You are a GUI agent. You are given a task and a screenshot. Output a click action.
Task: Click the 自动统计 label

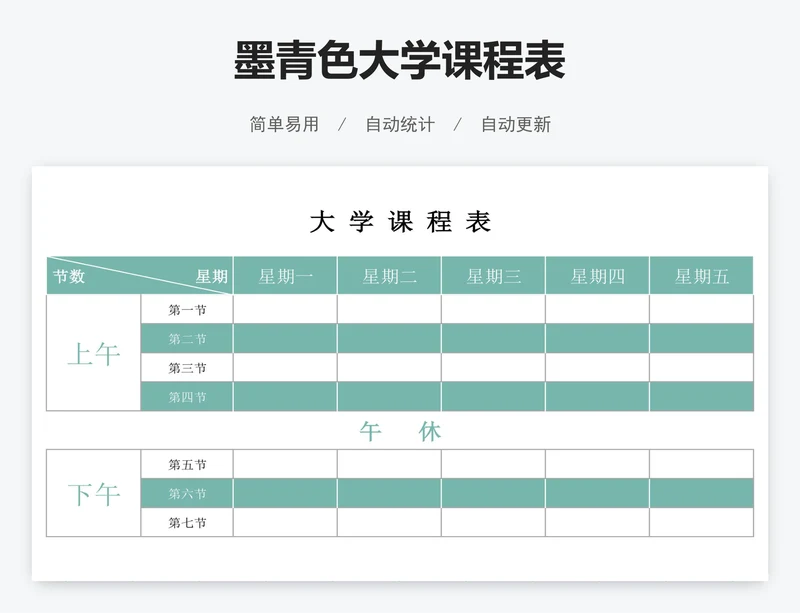pyautogui.click(x=400, y=124)
